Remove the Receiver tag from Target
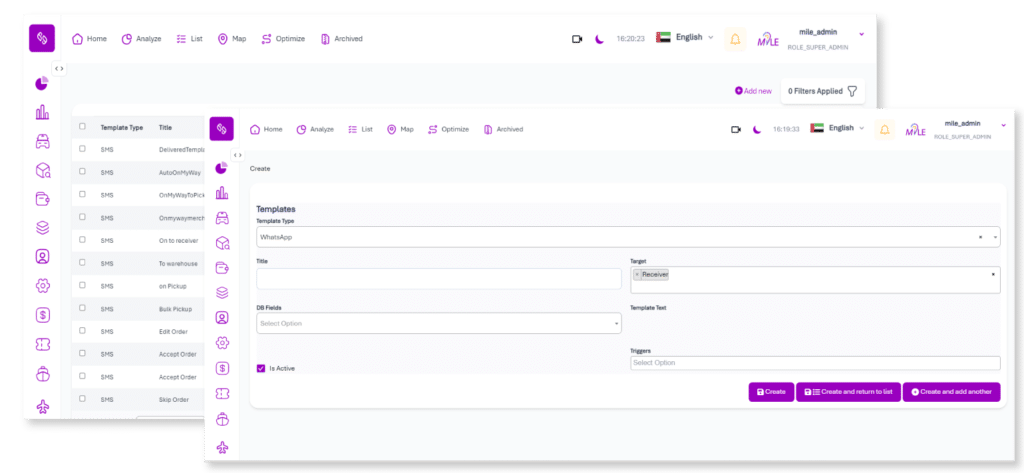 pyautogui.click(x=637, y=275)
